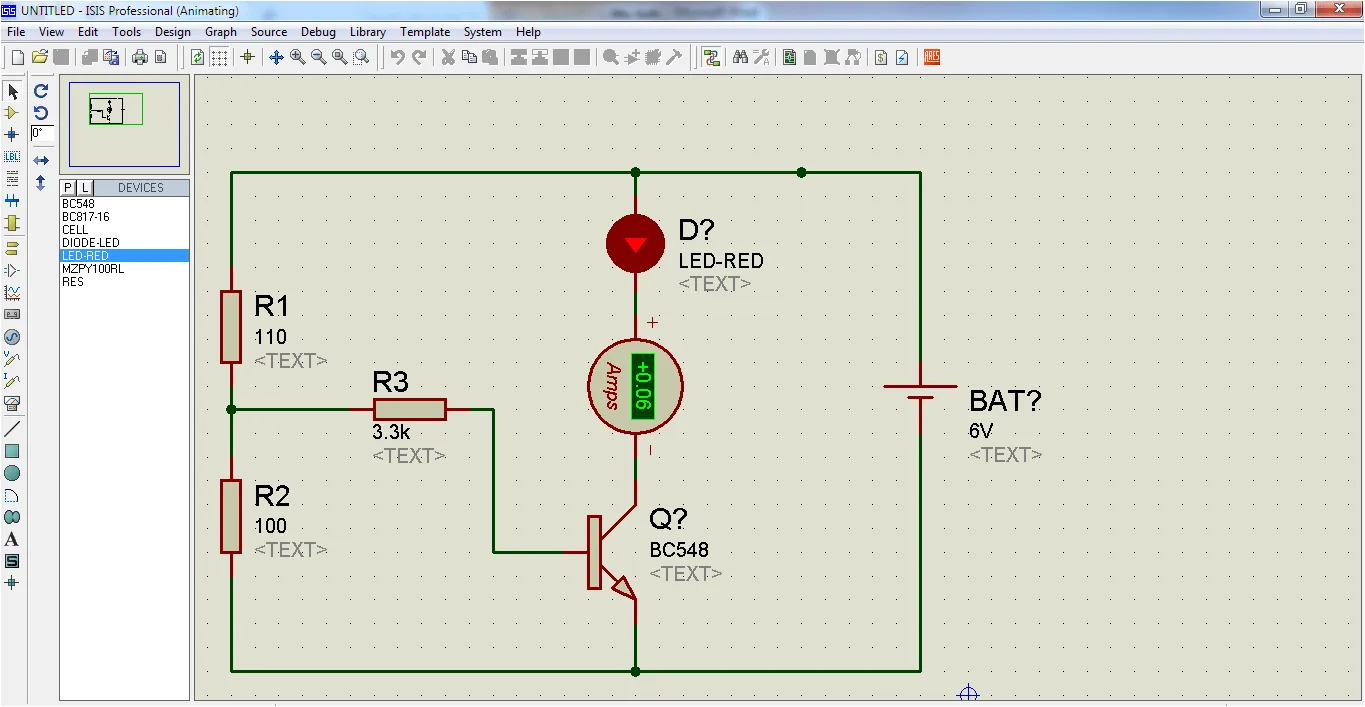Image resolution: width=1365 pixels, height=707 pixels.
Task: Click the rotation angle input field
Action: click(x=42, y=133)
